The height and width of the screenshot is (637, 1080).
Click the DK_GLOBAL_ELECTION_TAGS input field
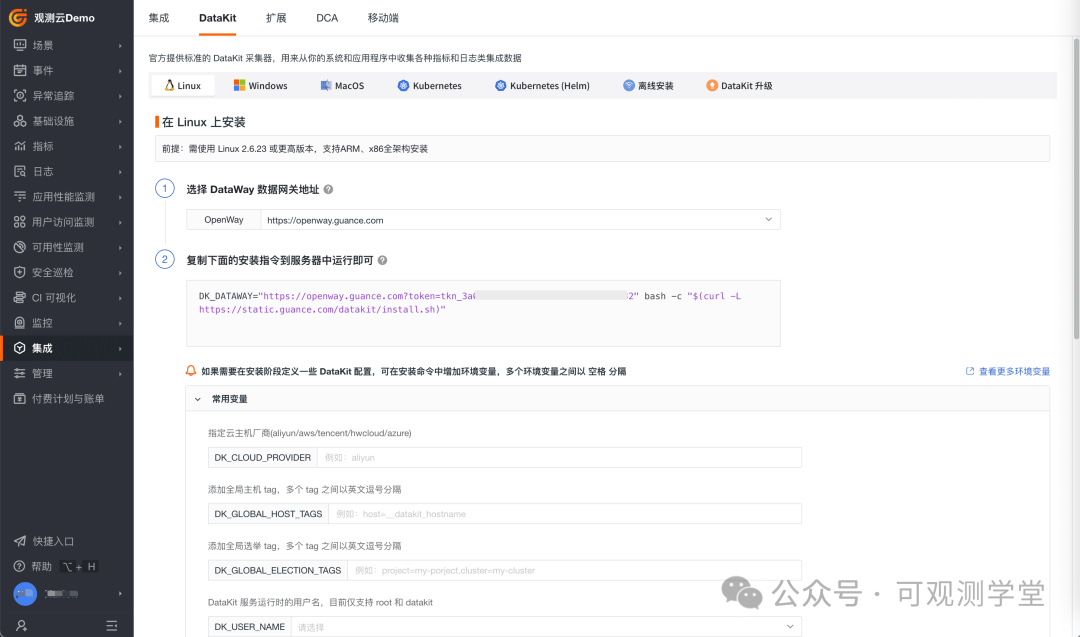[x=574, y=570]
